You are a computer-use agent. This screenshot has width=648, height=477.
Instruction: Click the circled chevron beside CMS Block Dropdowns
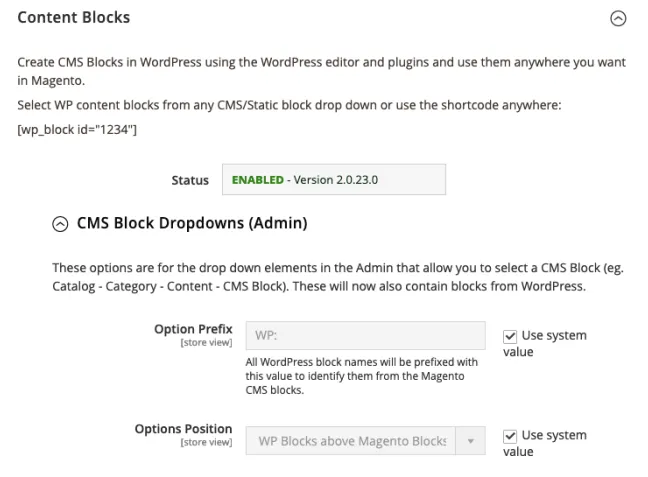[x=61, y=224]
